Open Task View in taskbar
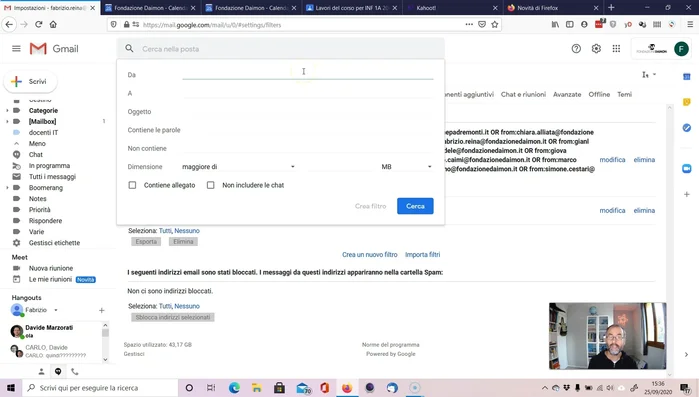Screen dimensions: 699x397 (211, 388)
